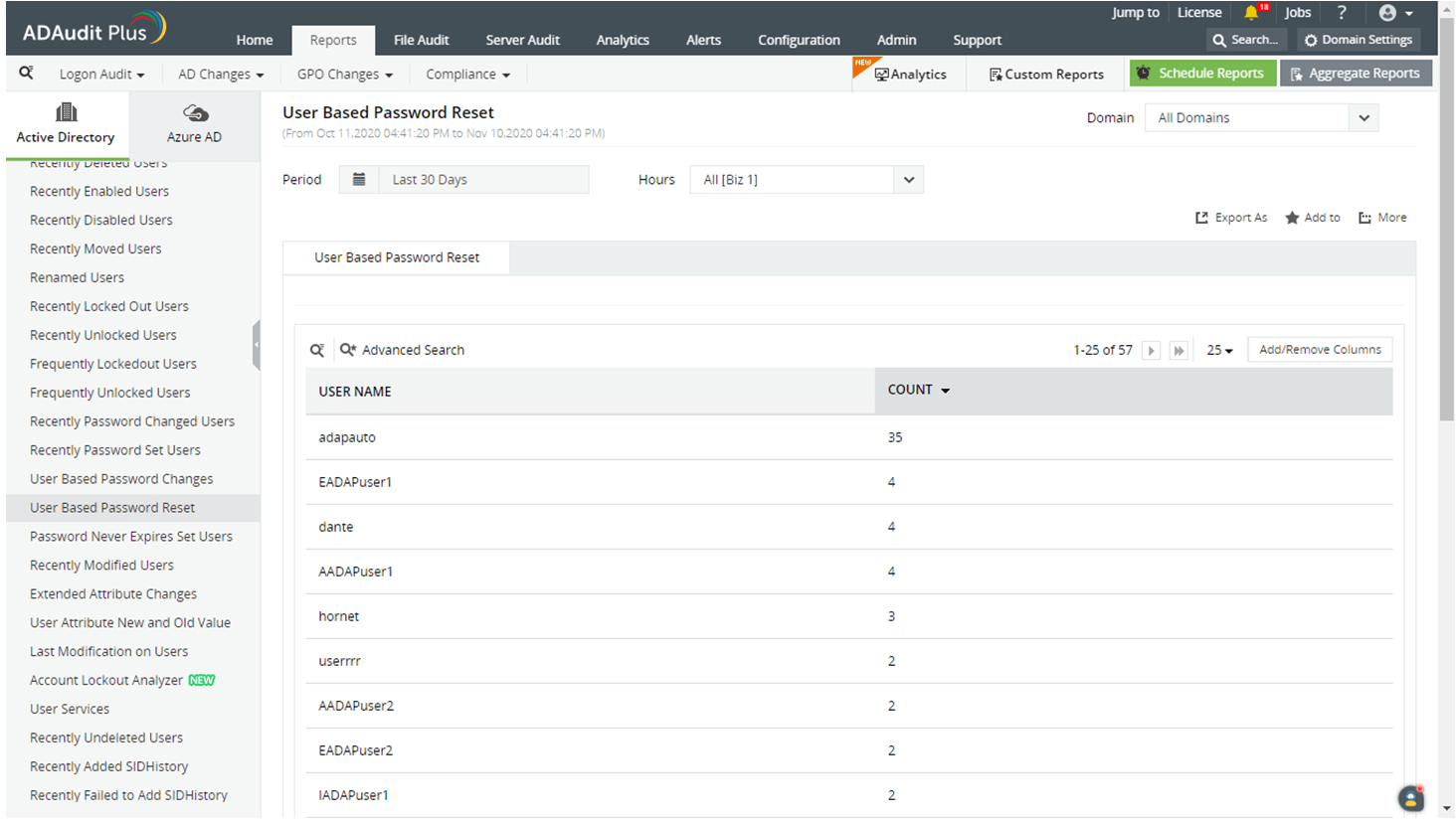Select the User Based Password Reset tab
This screenshot has width=1456, height=823.
(397, 257)
